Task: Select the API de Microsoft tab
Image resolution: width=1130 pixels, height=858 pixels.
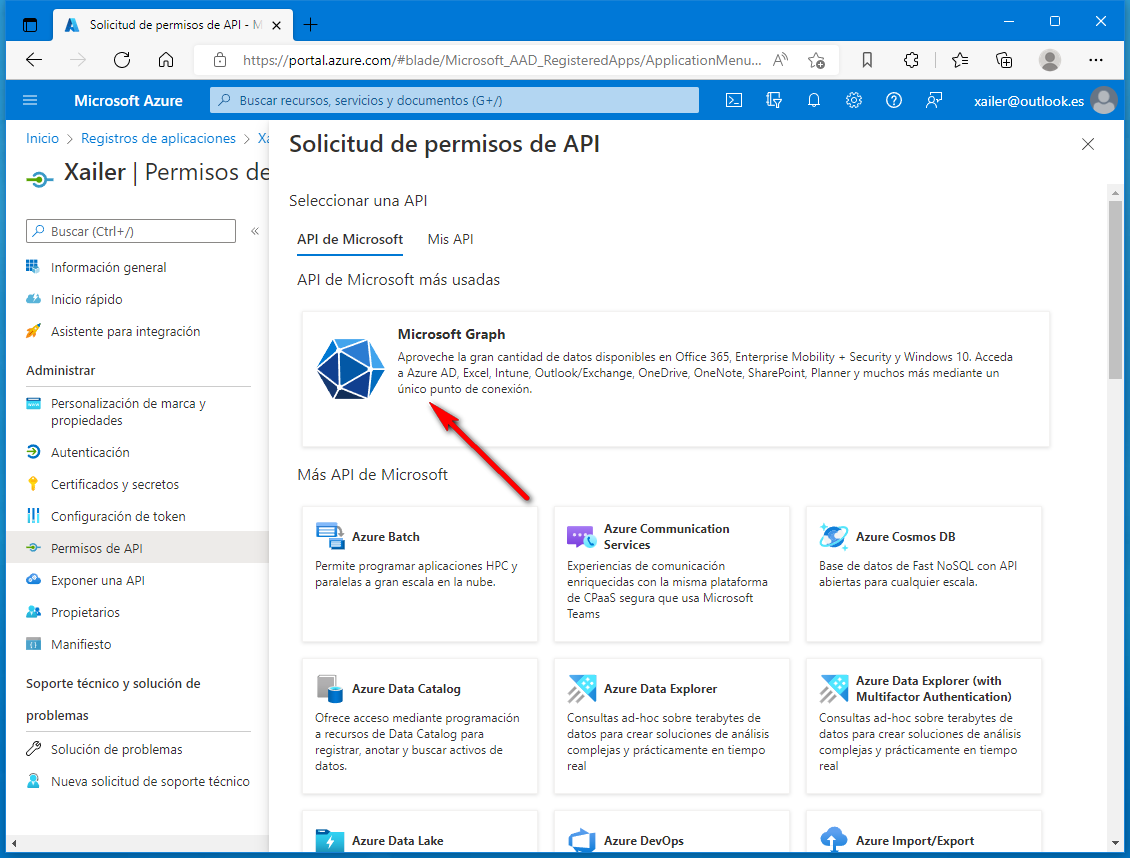Action: tap(350, 239)
